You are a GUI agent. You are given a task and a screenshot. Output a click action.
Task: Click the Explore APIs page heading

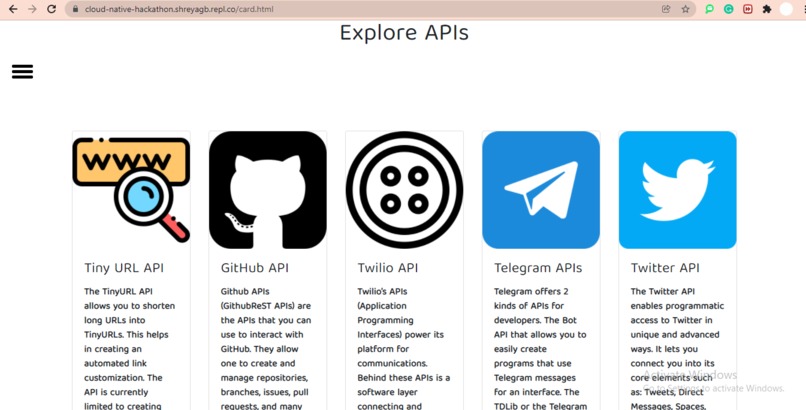click(x=404, y=32)
